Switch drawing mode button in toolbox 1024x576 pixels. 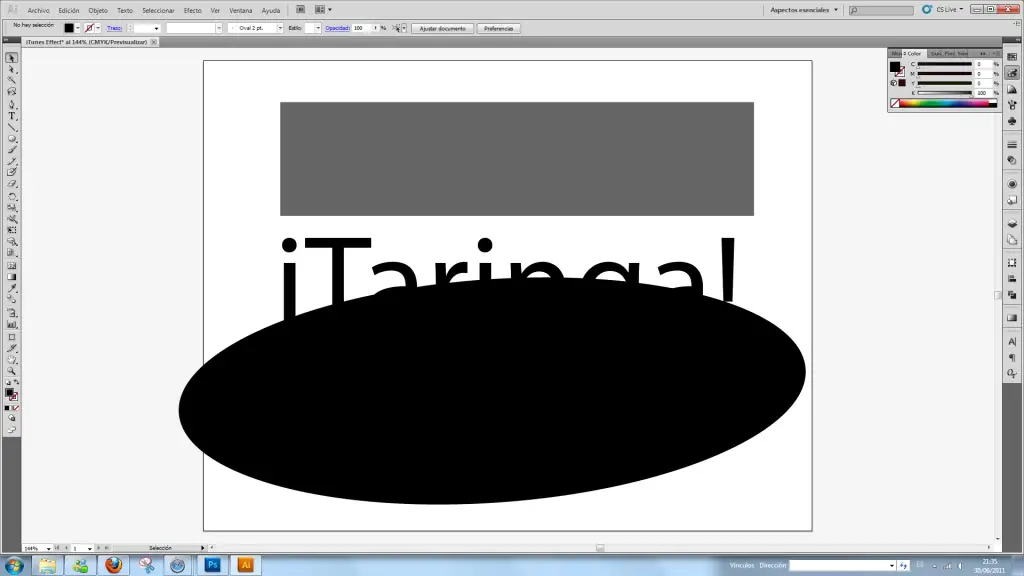tap(12, 418)
